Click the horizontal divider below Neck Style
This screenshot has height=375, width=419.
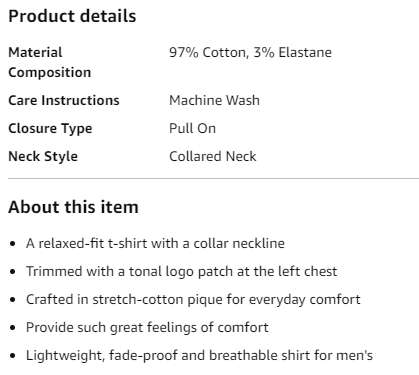[213, 179]
